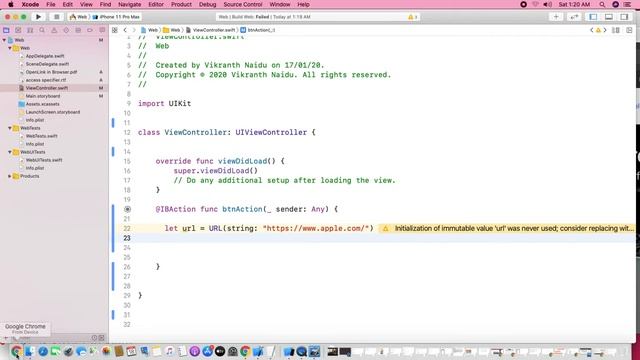Open Google Chrome from the Dock
Viewport: 640px width, 360px height.
coord(16,351)
